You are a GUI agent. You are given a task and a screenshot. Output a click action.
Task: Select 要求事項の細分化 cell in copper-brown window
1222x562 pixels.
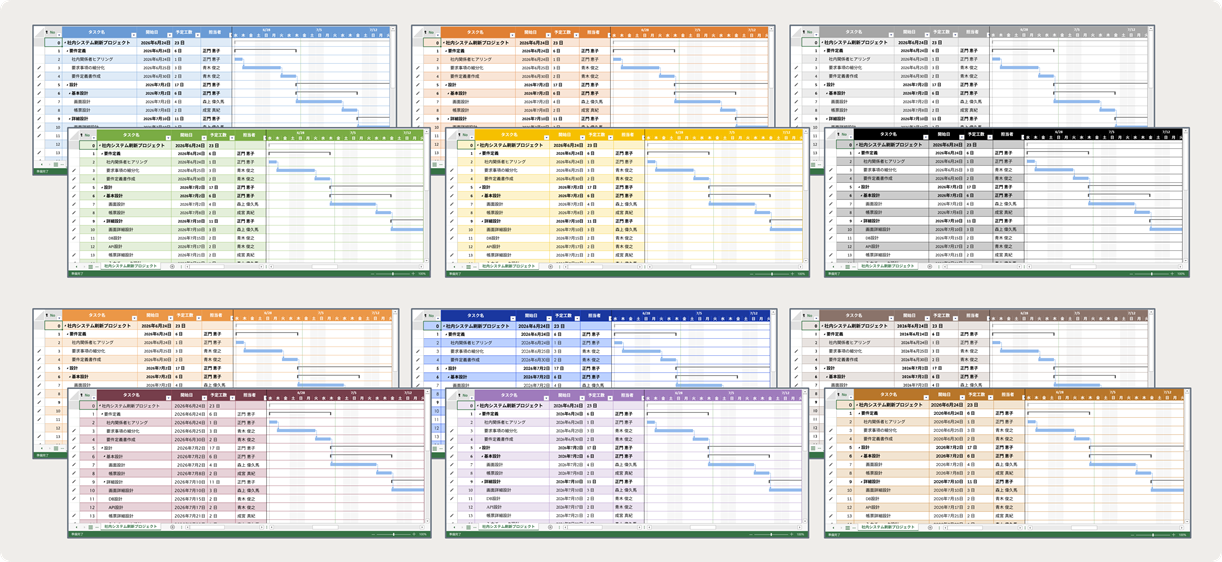pos(892,431)
